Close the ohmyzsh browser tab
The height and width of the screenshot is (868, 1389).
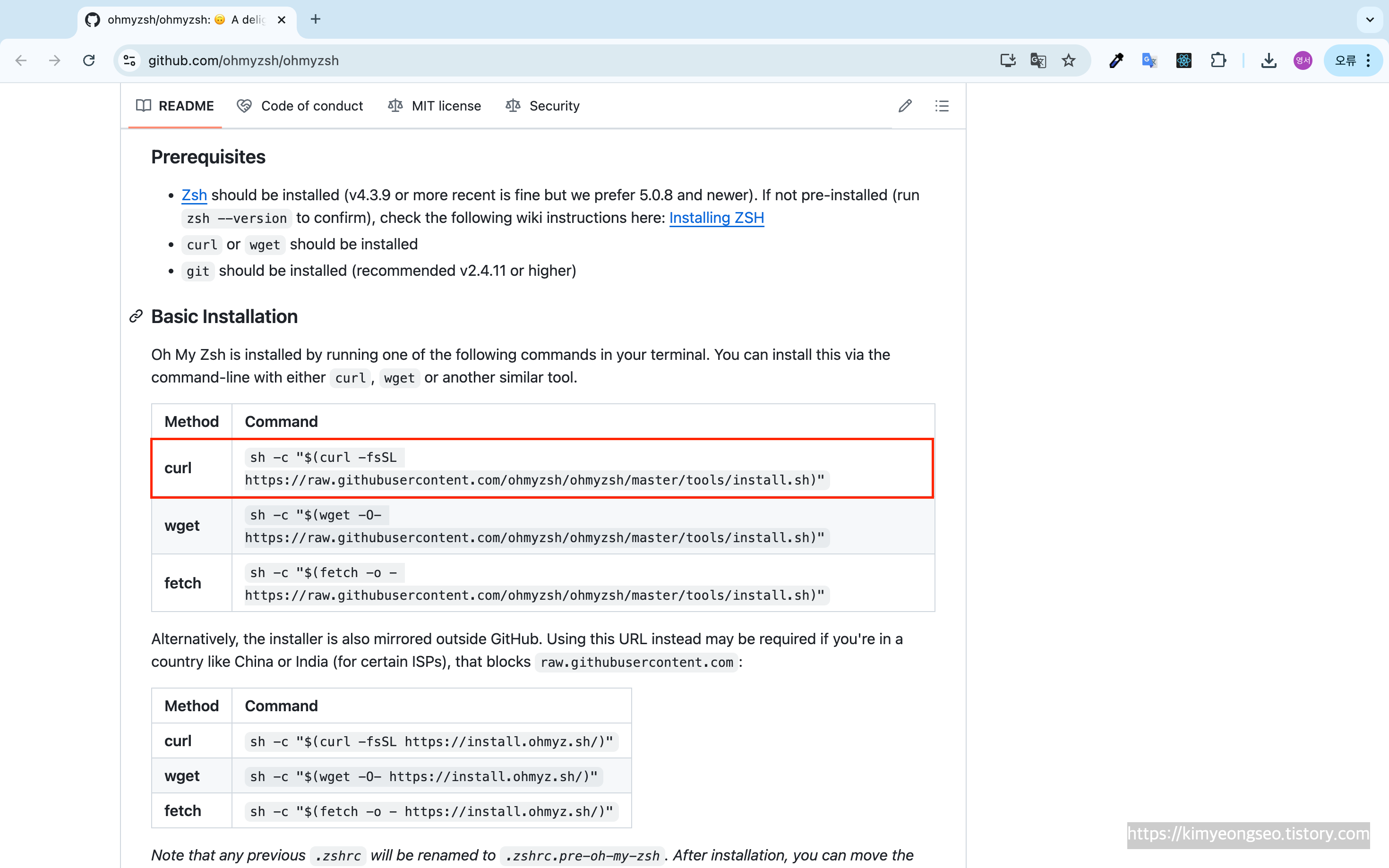282,19
